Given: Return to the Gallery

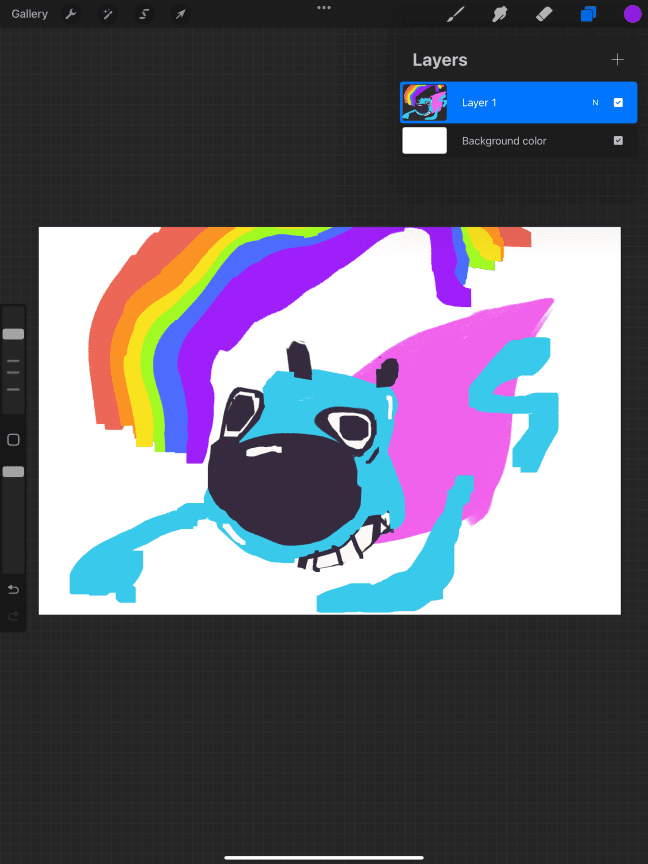Looking at the screenshot, I should pos(30,14).
